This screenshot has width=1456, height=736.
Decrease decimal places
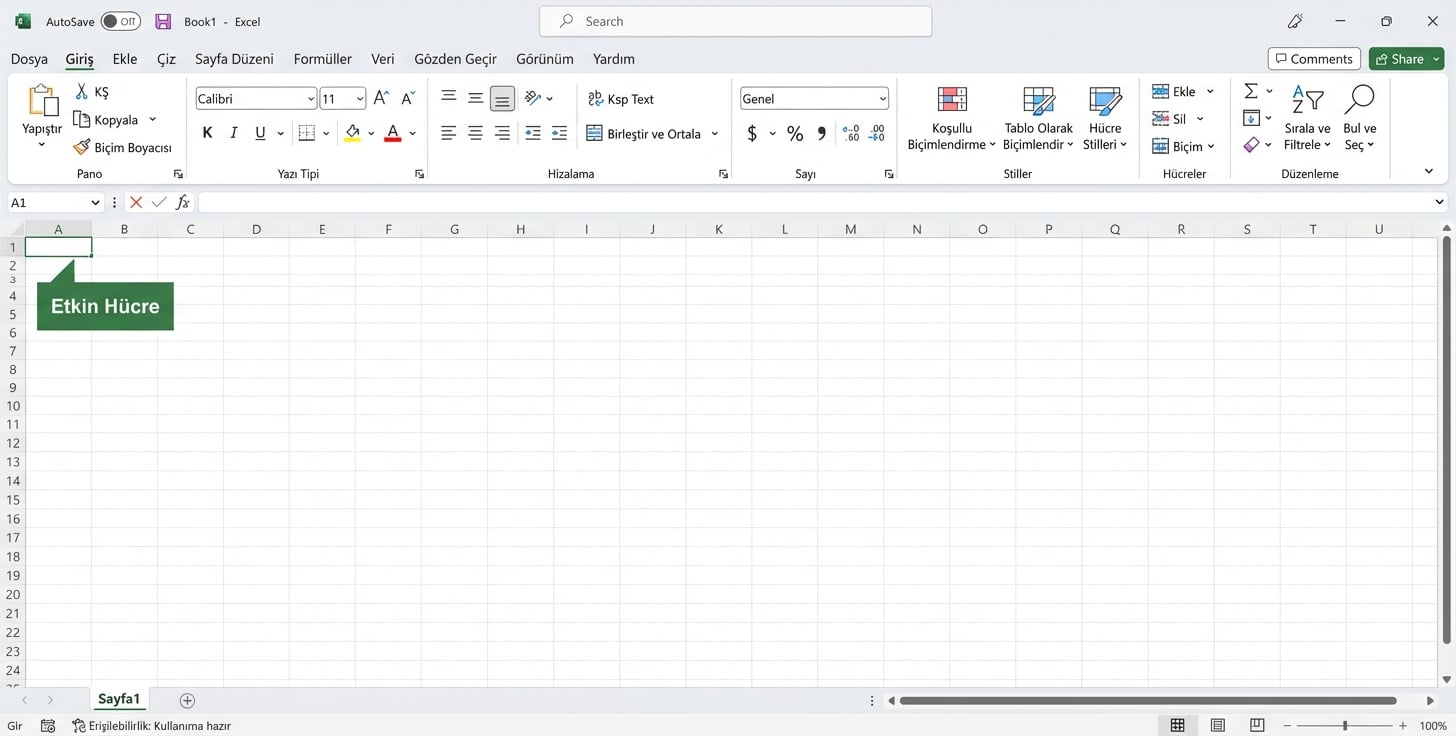point(877,133)
